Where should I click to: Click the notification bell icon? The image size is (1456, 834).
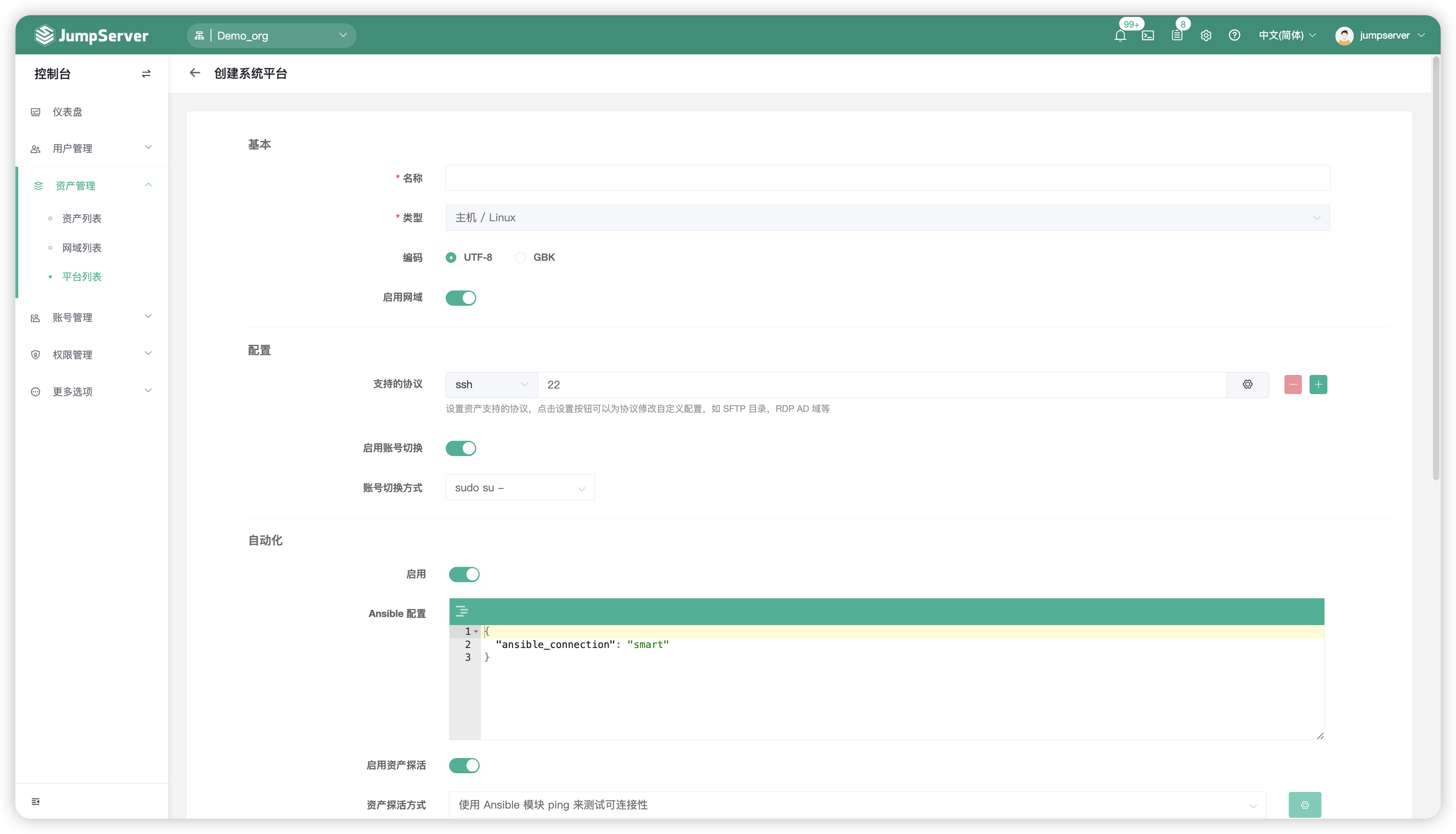tap(1120, 36)
